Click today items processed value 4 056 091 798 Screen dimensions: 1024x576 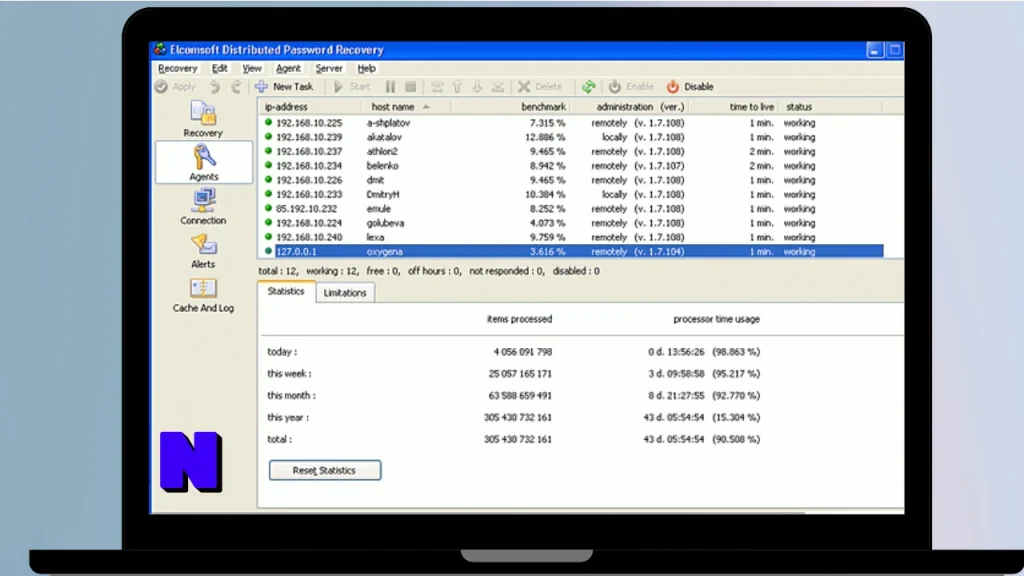(x=522, y=352)
